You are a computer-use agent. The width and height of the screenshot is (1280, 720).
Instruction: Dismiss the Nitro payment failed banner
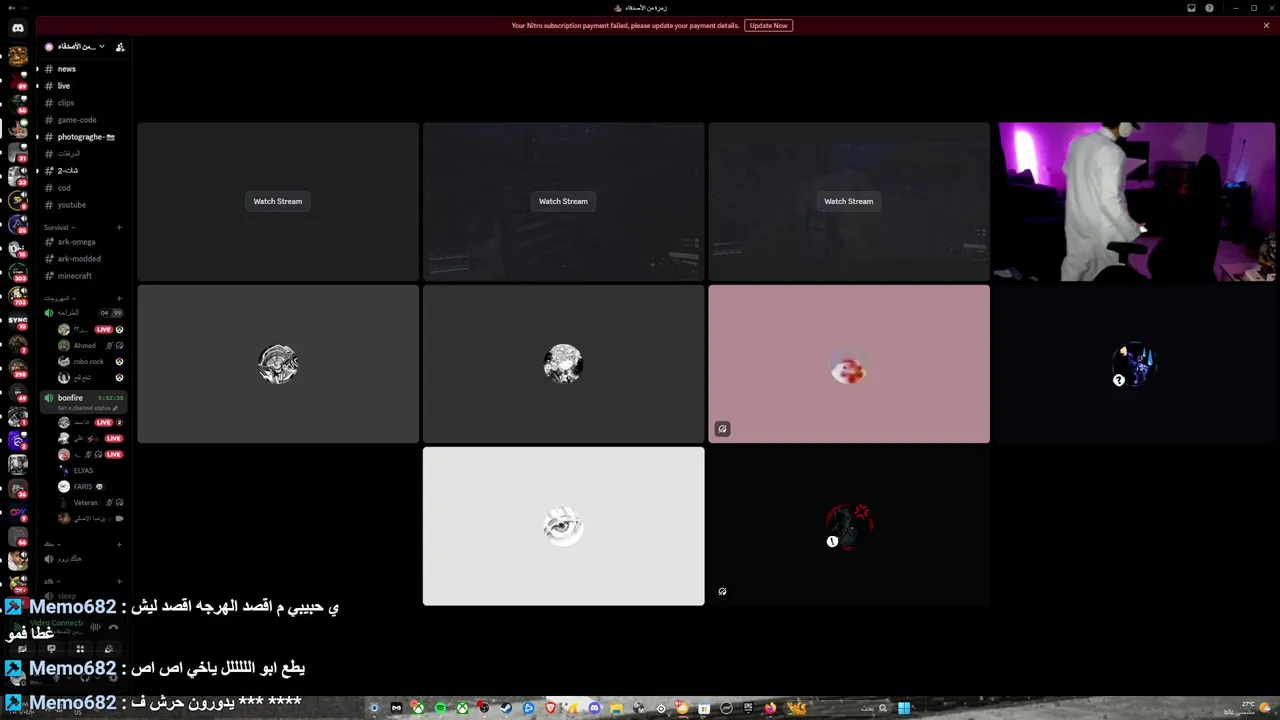1266,25
